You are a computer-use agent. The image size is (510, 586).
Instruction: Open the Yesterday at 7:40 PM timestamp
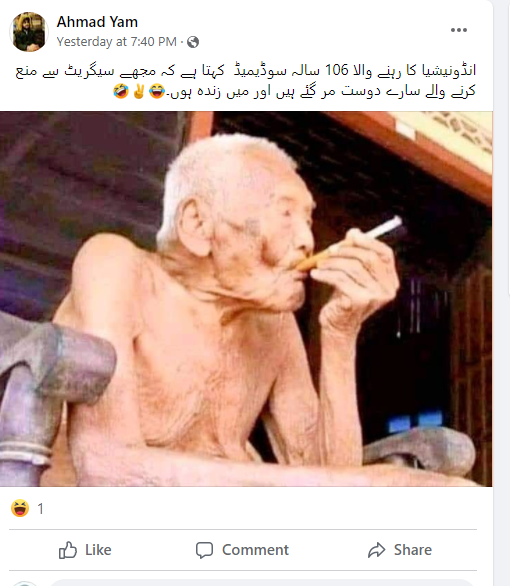click(x=117, y=41)
